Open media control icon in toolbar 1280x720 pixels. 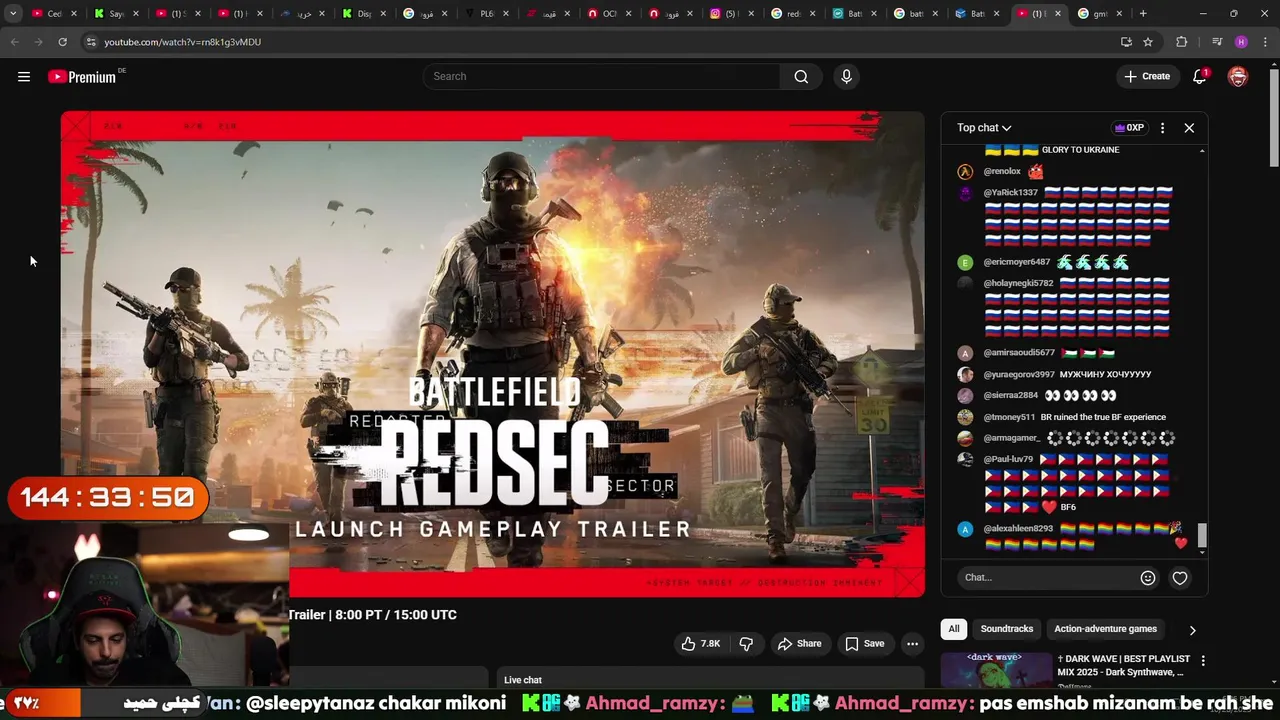pos(1217,42)
